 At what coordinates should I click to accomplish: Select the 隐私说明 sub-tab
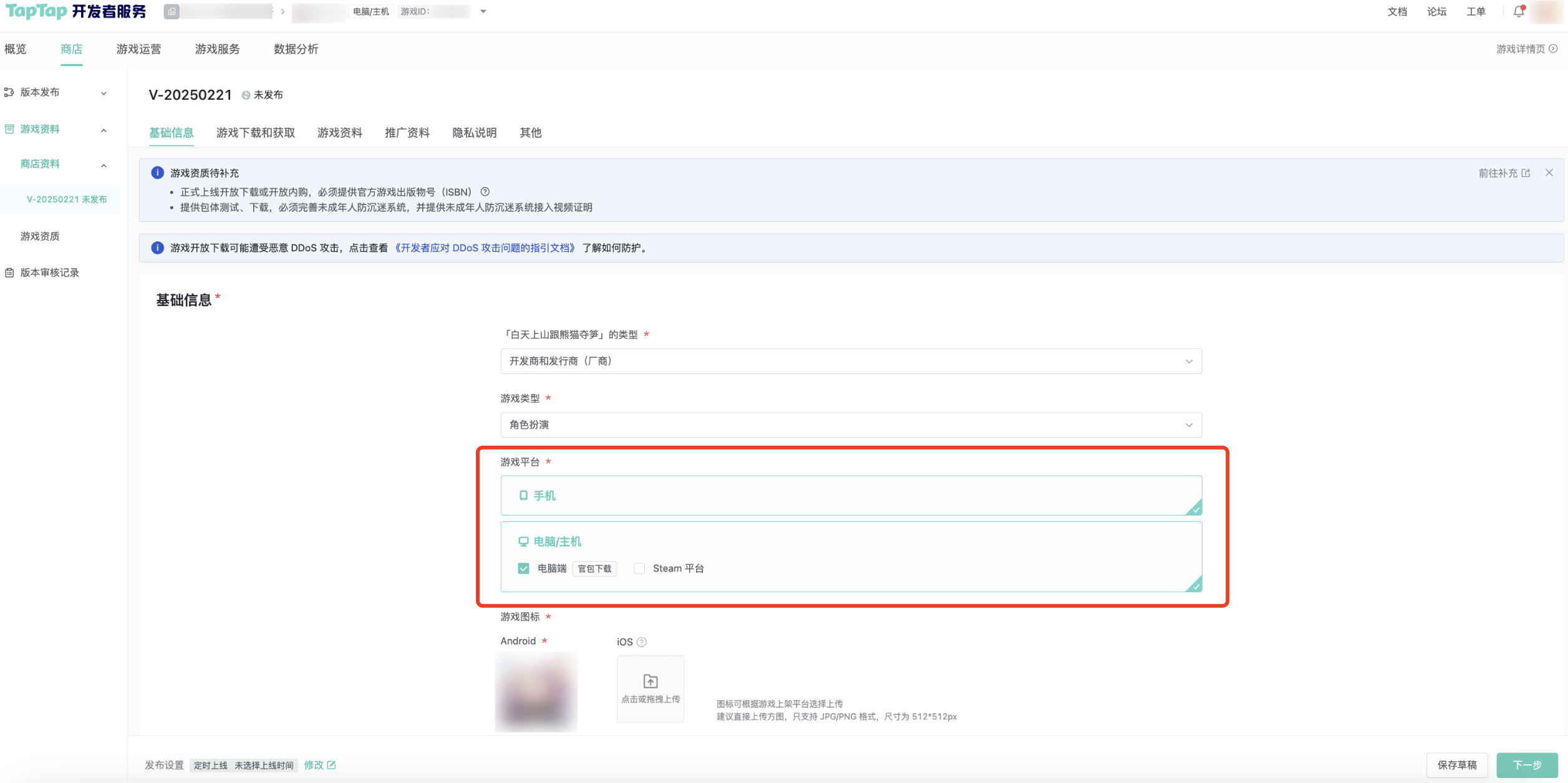[x=475, y=133]
